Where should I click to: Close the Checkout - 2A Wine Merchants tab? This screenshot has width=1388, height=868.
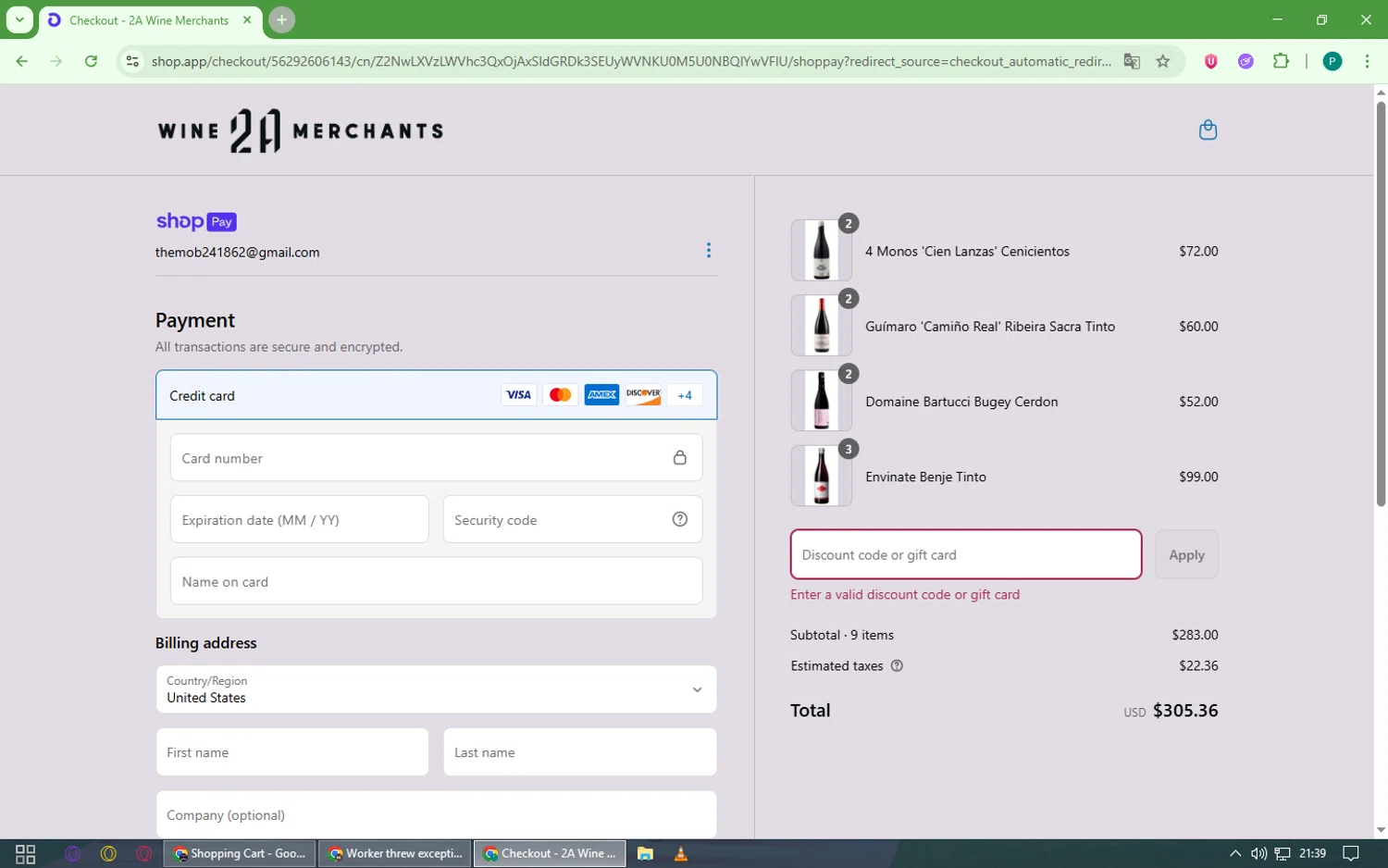(x=247, y=19)
